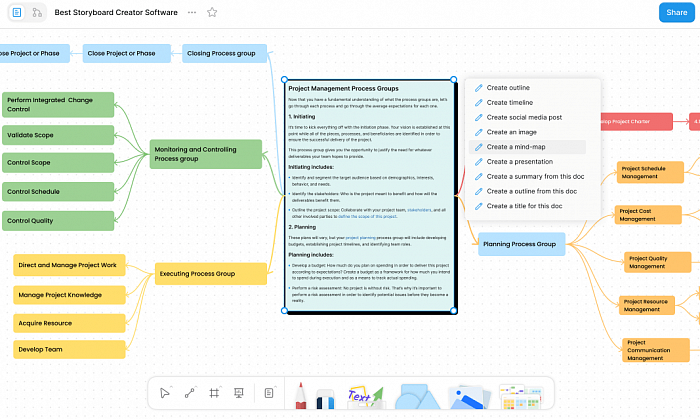The image size is (700, 419).
Task: Expand connector tool options caret
Action: coord(196,386)
